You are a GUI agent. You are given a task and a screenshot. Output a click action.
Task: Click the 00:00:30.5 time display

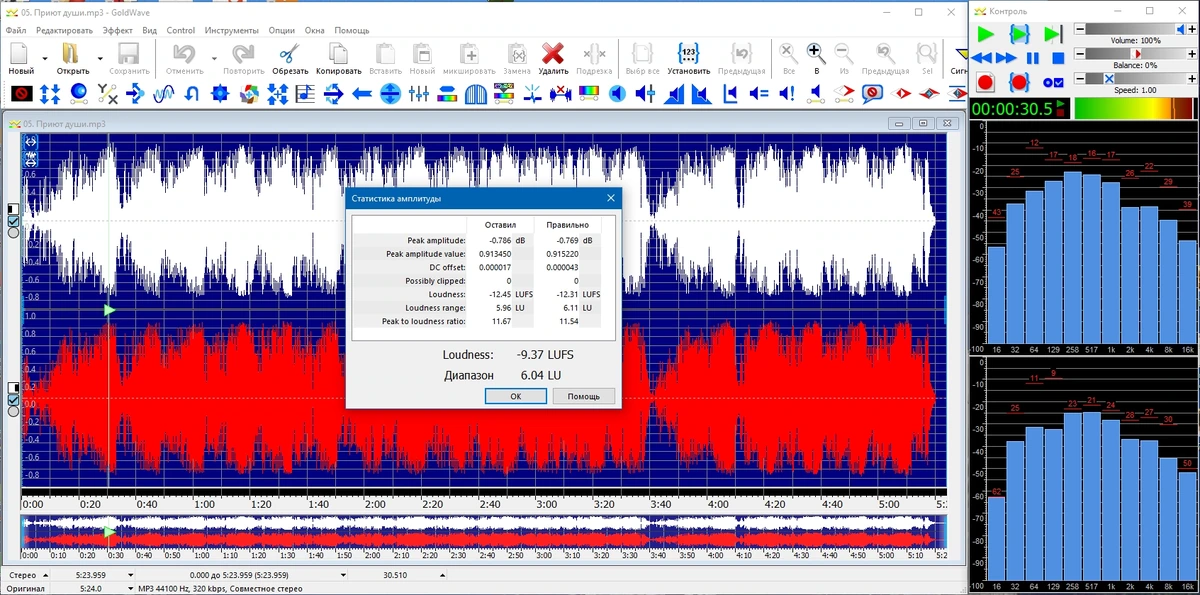(1012, 108)
